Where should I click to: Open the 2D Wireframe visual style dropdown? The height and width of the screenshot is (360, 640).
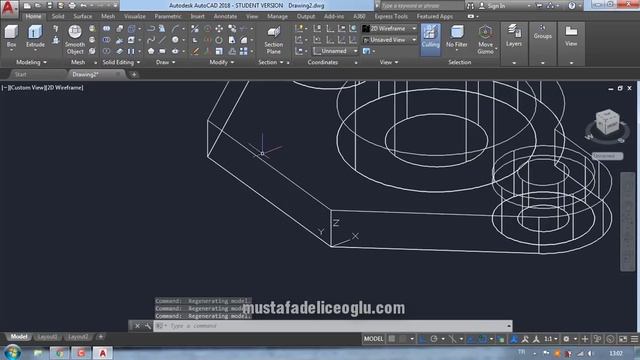click(x=390, y=29)
